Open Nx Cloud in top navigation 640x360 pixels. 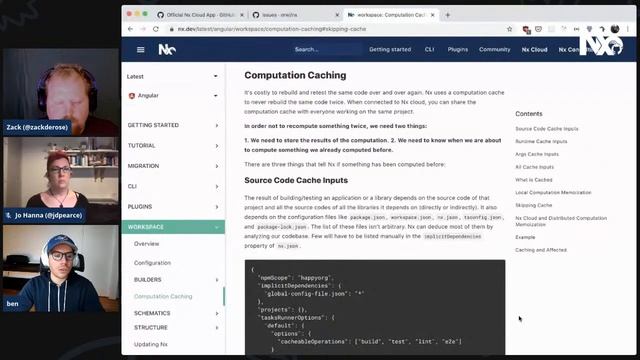(534, 50)
